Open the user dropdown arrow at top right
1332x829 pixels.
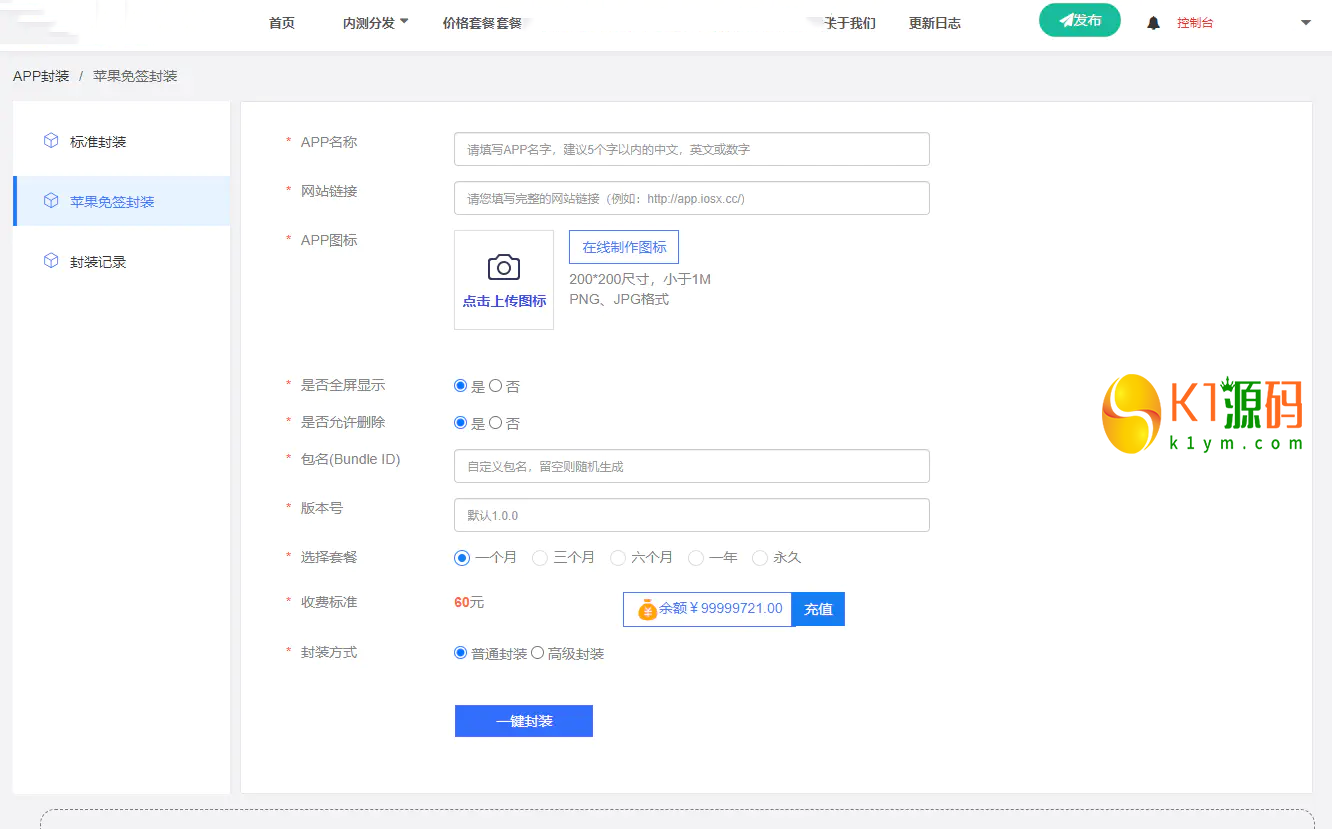1305,23
